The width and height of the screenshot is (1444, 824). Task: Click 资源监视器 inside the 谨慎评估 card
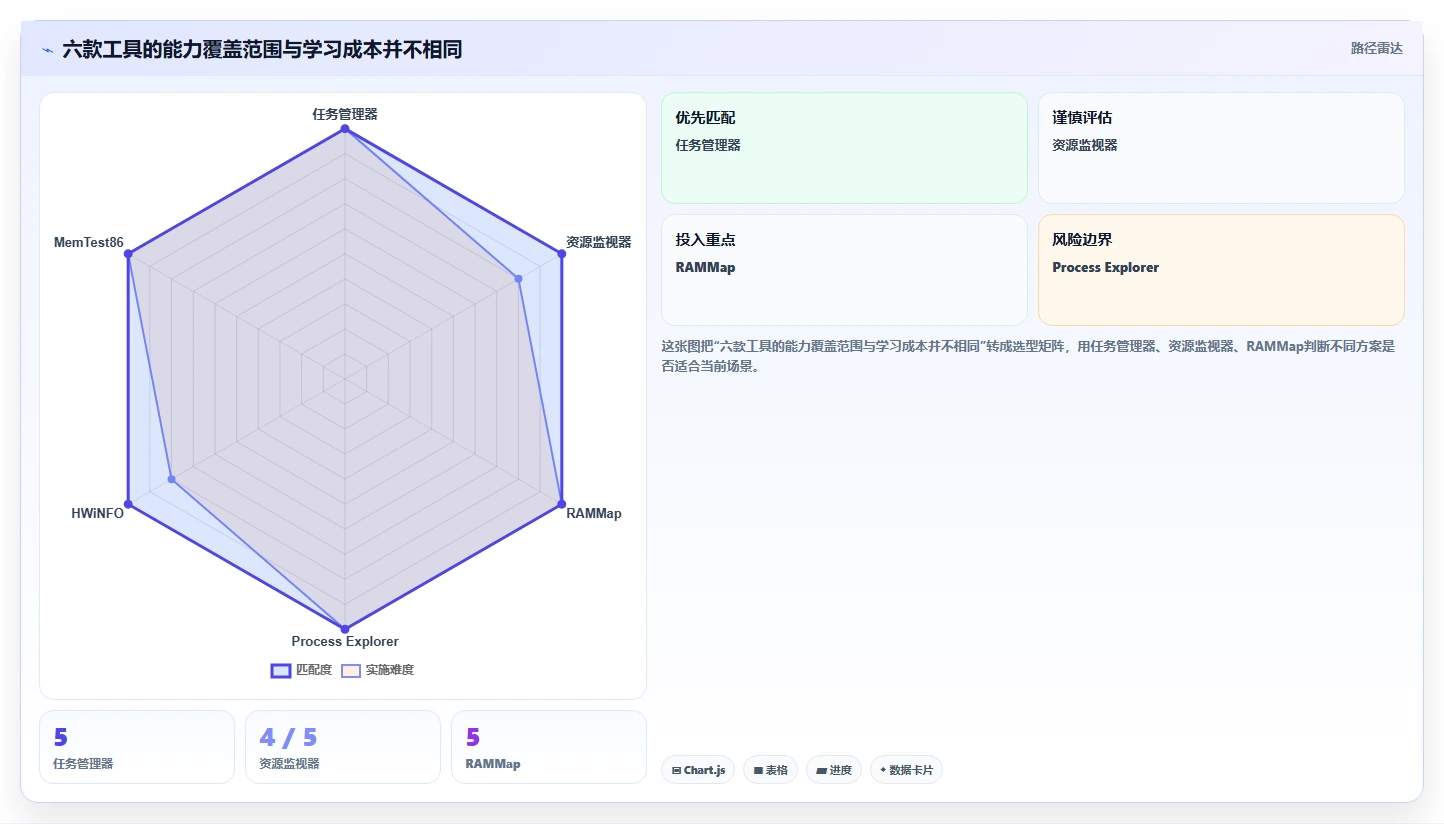(x=1085, y=145)
